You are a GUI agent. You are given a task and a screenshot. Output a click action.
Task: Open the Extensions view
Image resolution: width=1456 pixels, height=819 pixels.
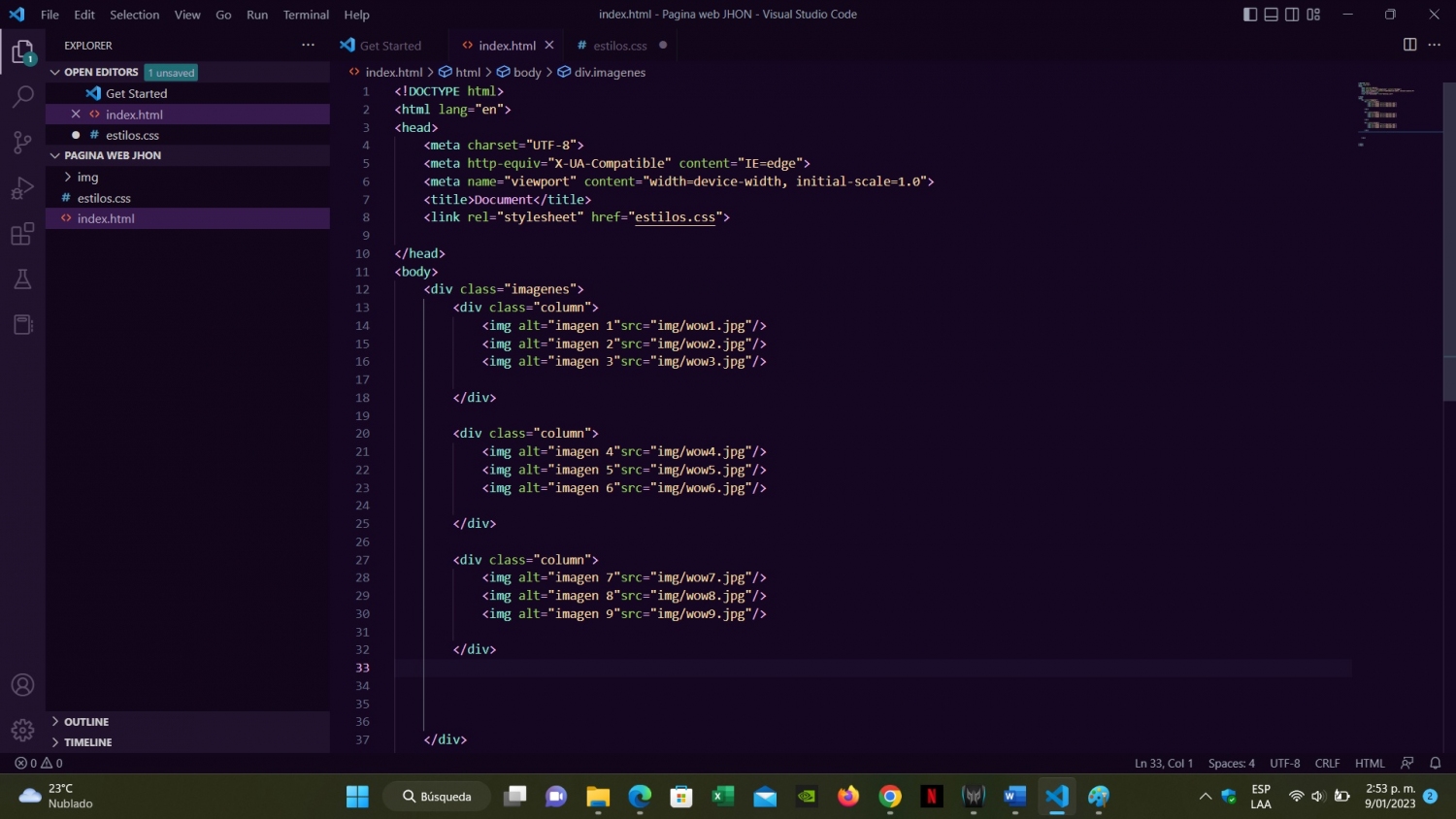21,233
